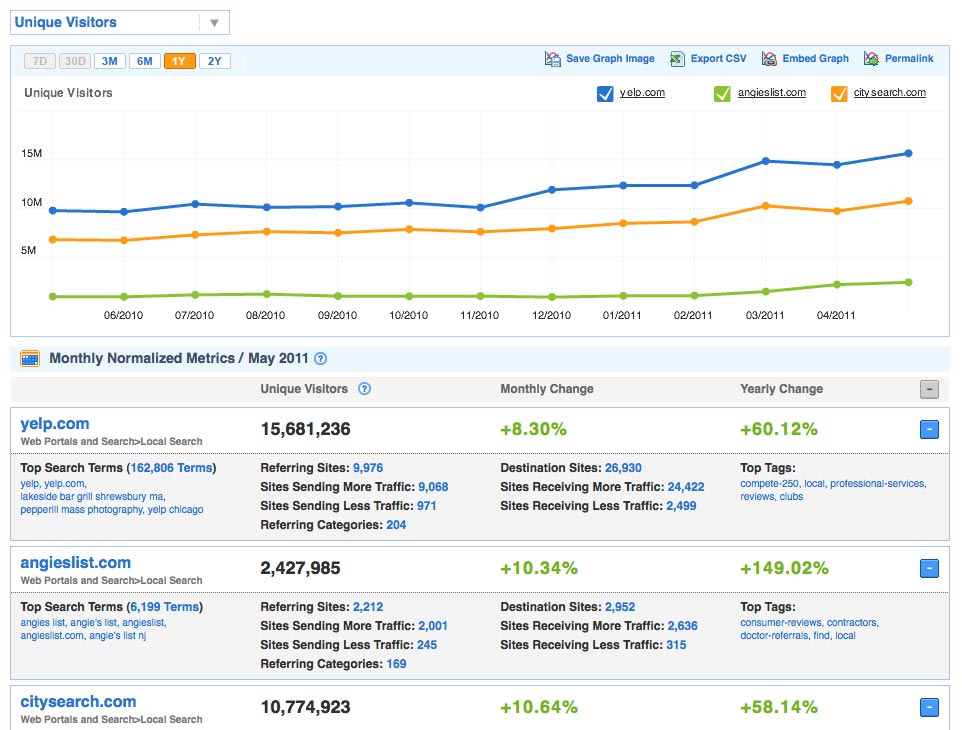The width and height of the screenshot is (962, 730).
Task: Click the Embed Graph icon
Action: (x=769, y=59)
